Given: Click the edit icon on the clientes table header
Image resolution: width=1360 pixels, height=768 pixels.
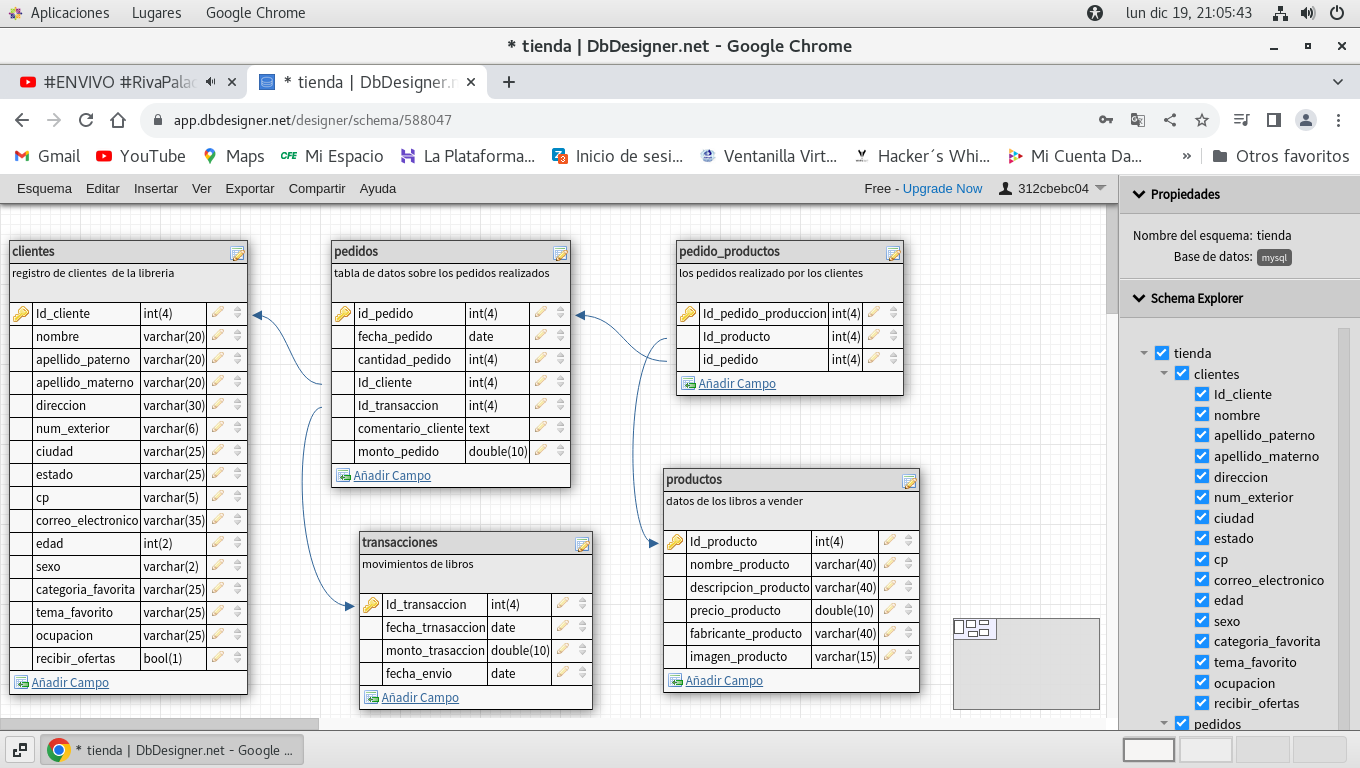Looking at the screenshot, I should (x=237, y=253).
